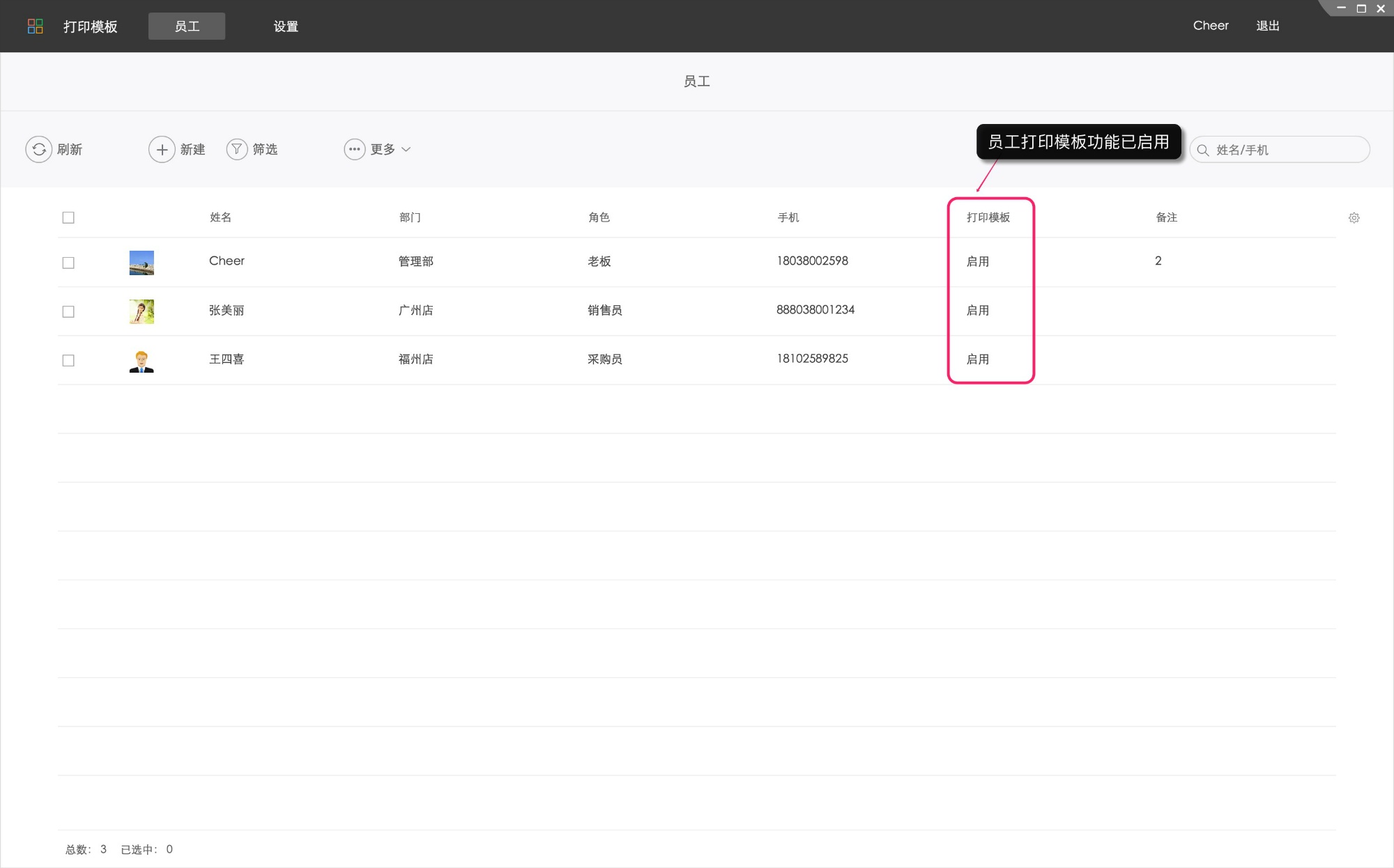
Task: Click the Cheer username in header
Action: pos(1211,26)
